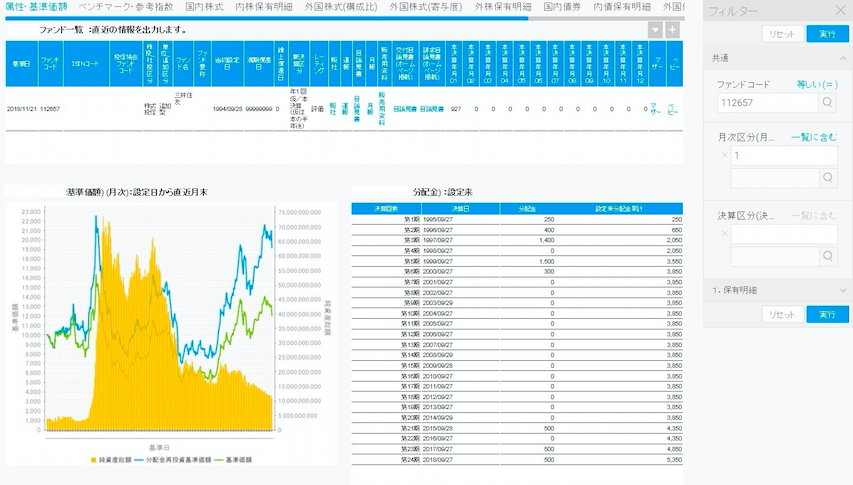
Task: Sort by the 決算日 column header
Action: click(459, 208)
